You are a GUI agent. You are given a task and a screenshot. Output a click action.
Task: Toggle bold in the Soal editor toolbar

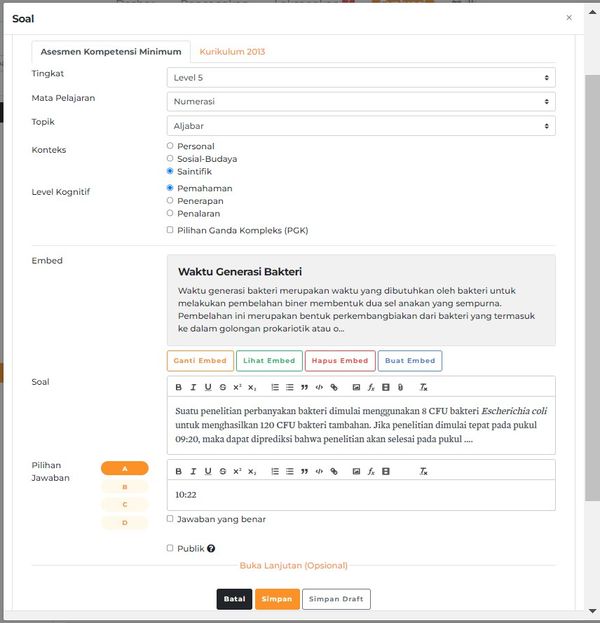point(179,387)
